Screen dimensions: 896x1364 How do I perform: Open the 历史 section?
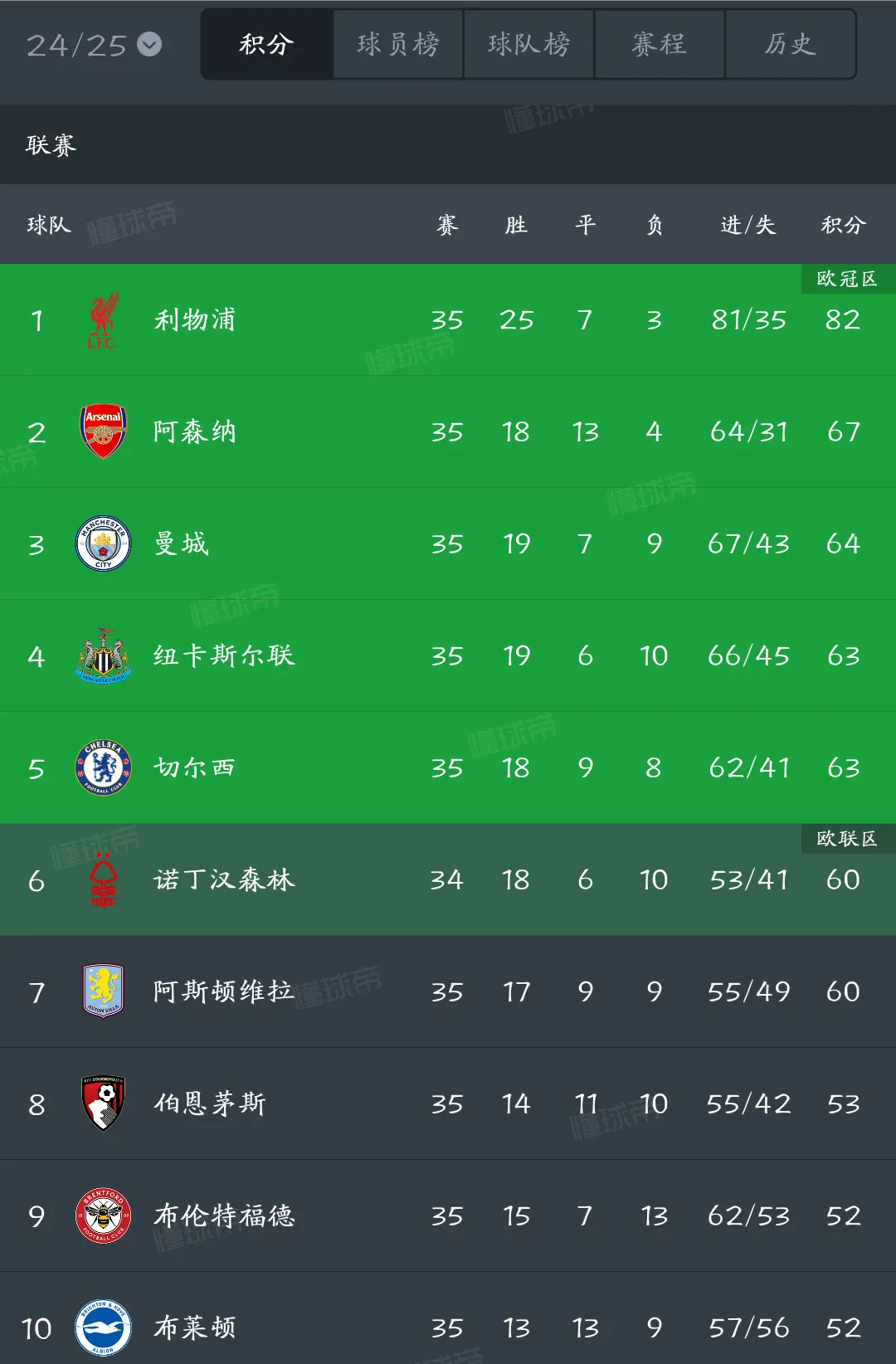(791, 46)
